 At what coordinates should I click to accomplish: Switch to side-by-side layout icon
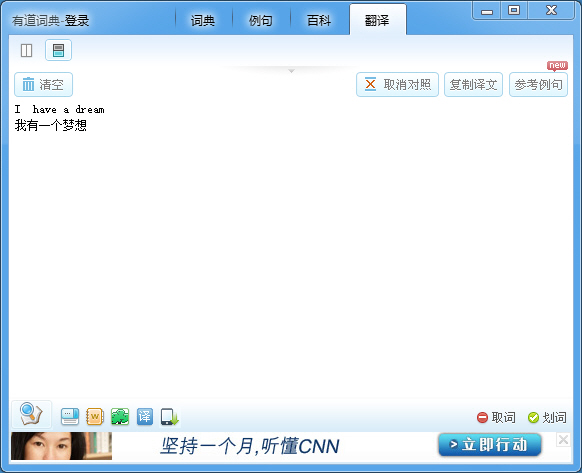26,50
